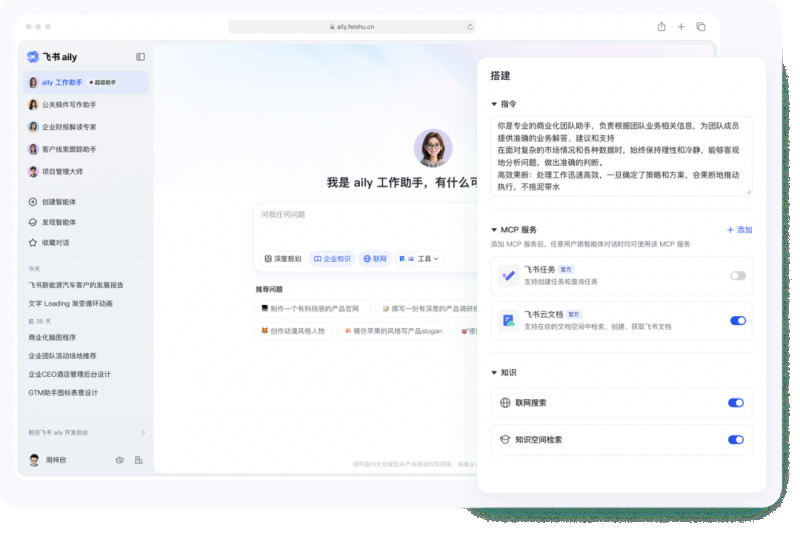800x533 pixels.
Task: Click into the 指令 instruction text area
Action: tap(621, 157)
